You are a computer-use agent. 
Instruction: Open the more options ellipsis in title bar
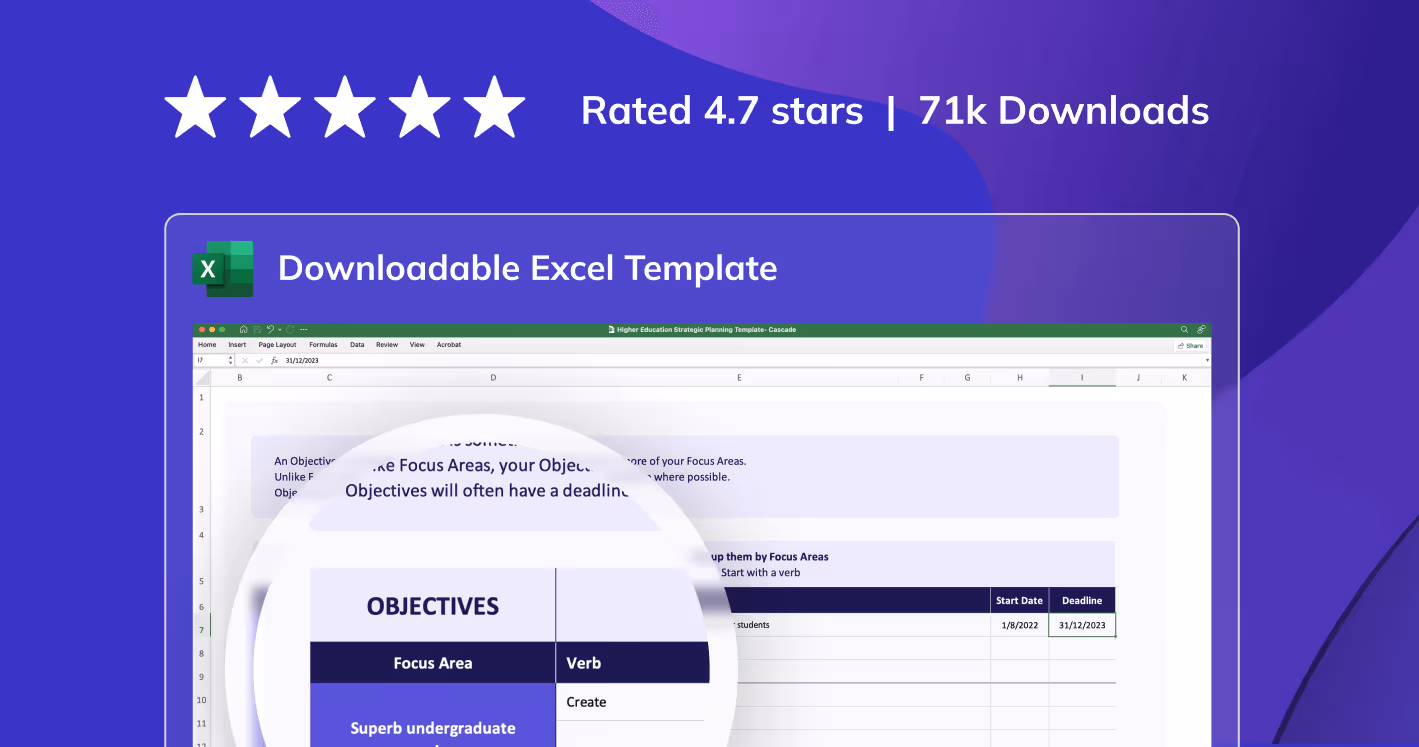[303, 329]
